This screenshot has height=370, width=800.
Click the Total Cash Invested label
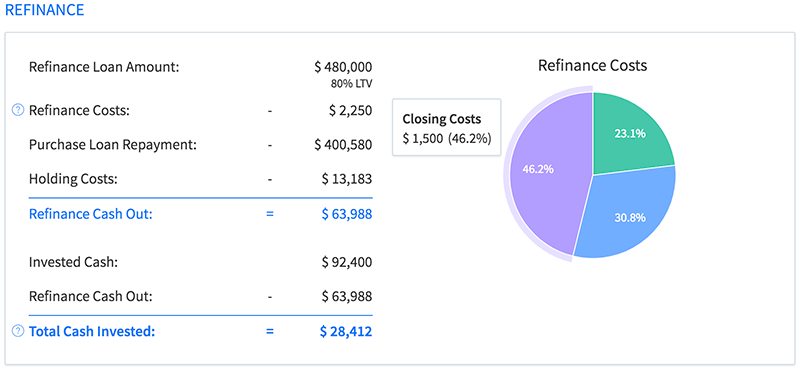(x=92, y=331)
